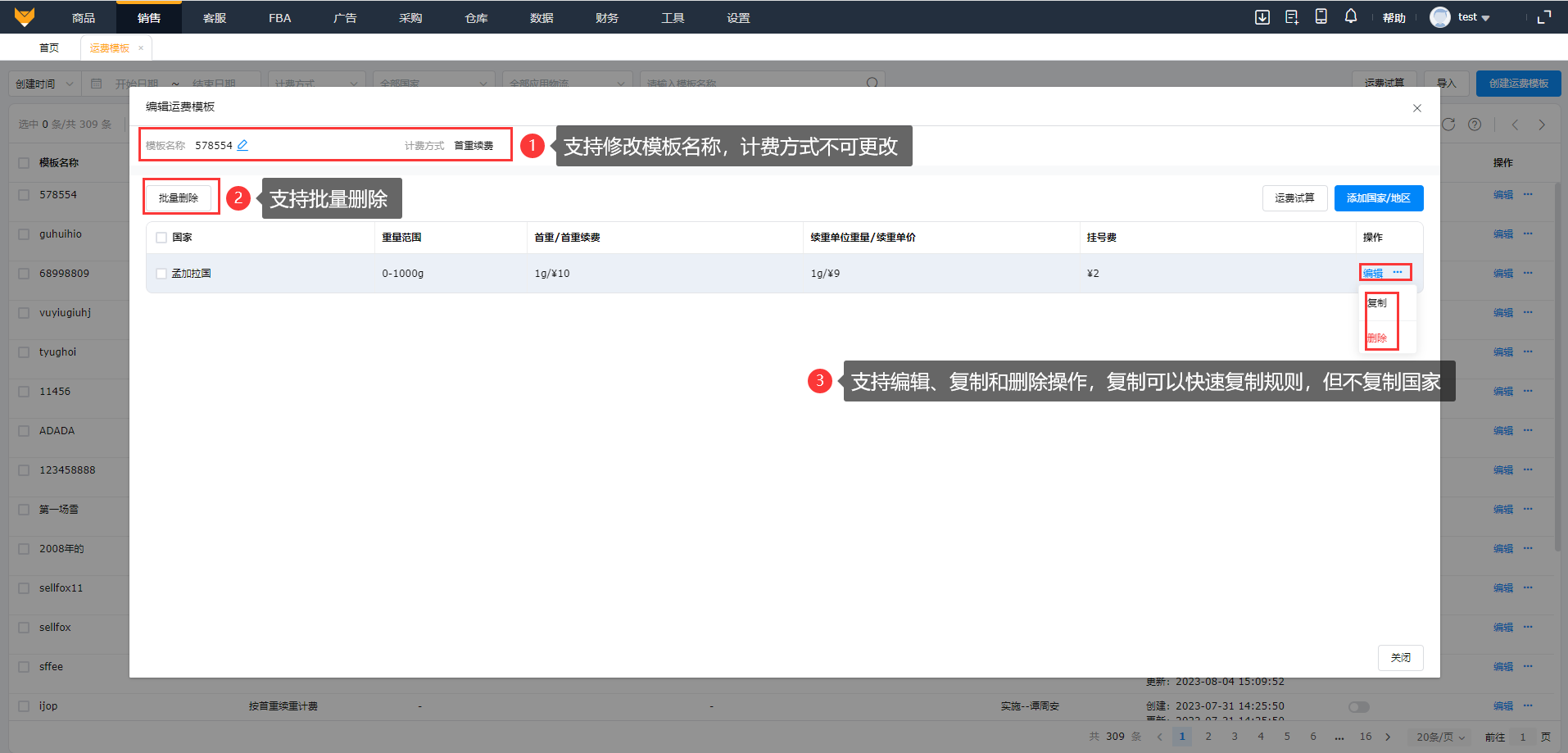
Task: Expand the 20条/页 page size dropdown
Action: point(1439,737)
